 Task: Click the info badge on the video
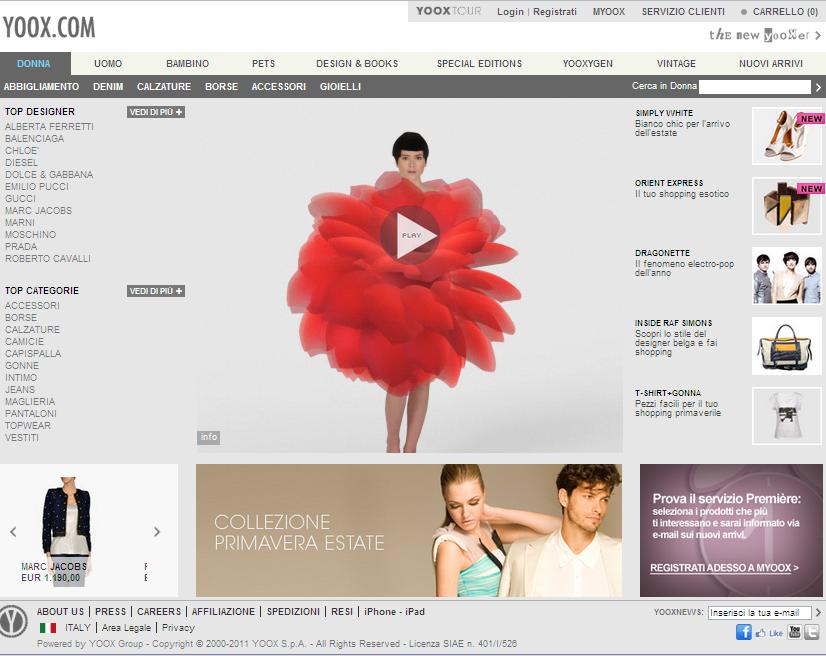(x=209, y=437)
